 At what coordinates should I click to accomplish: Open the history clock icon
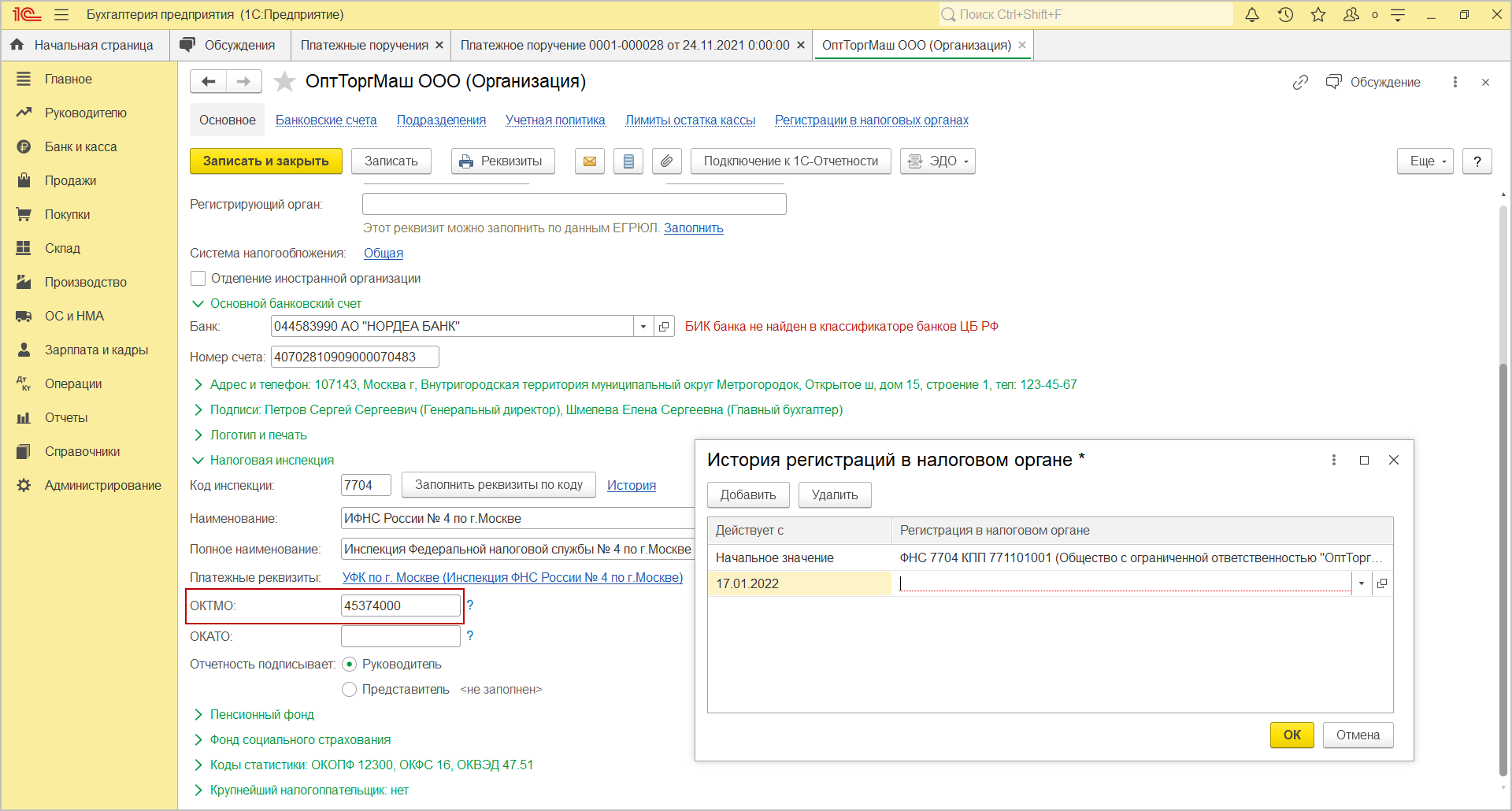coord(1285,14)
